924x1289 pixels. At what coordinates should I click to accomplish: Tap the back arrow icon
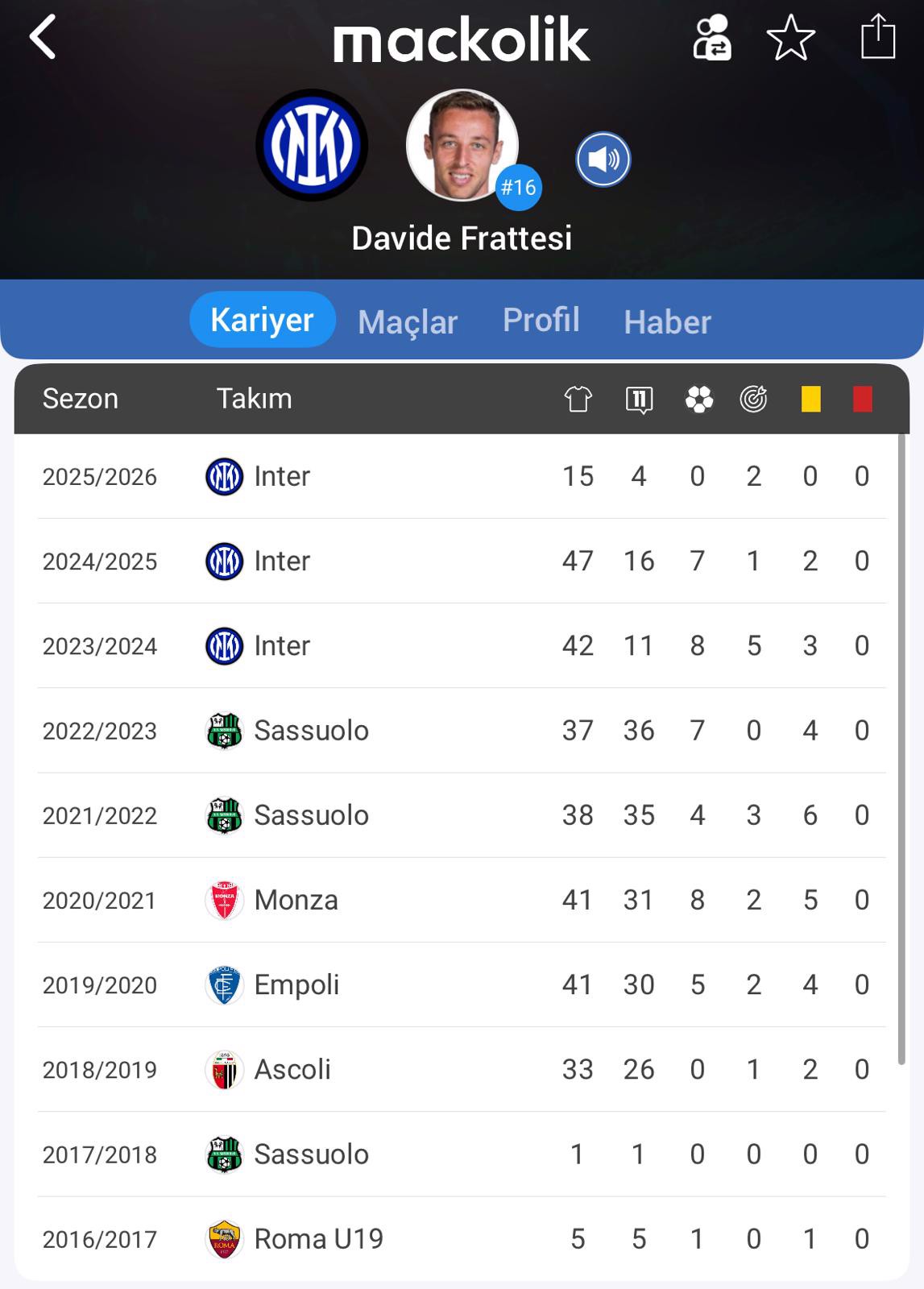tap(44, 38)
